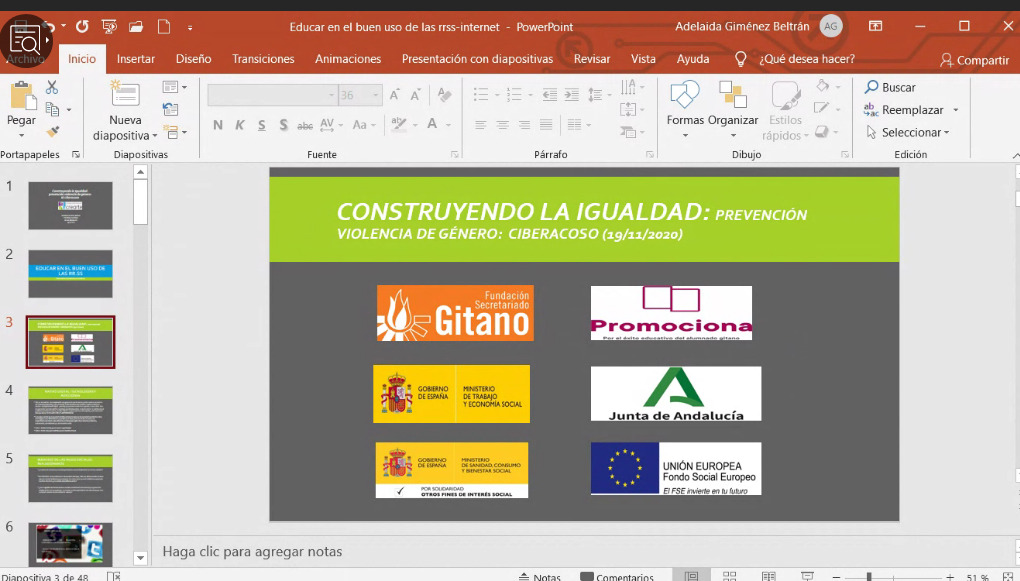Click the Redo arrow in quick access toolbar
The image size is (1020, 581).
[82, 27]
